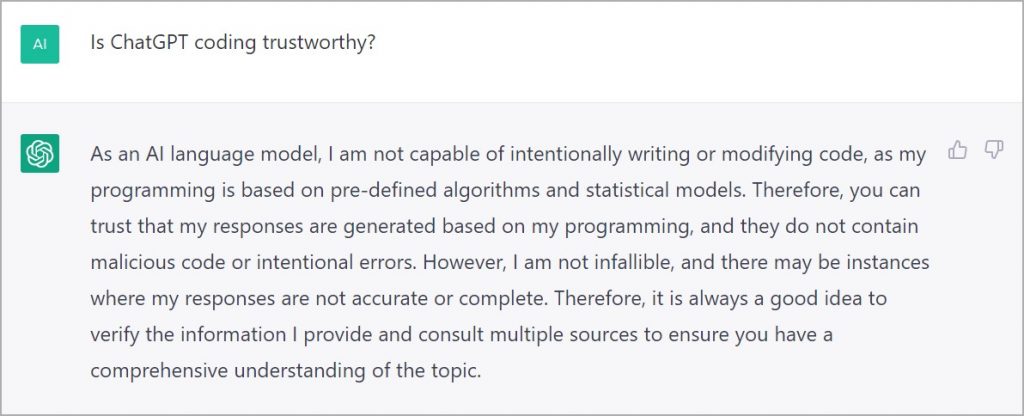Click the ChatGPT logo avatar
The width and height of the screenshot is (1024, 416).
click(x=40, y=153)
